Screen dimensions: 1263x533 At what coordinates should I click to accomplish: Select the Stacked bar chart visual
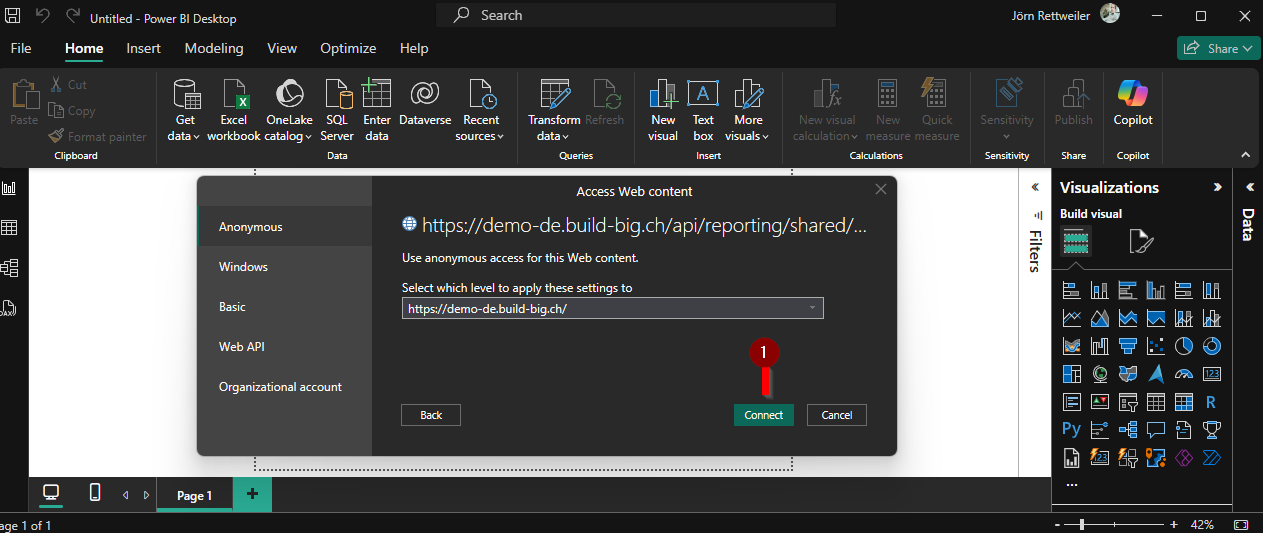(x=1072, y=291)
